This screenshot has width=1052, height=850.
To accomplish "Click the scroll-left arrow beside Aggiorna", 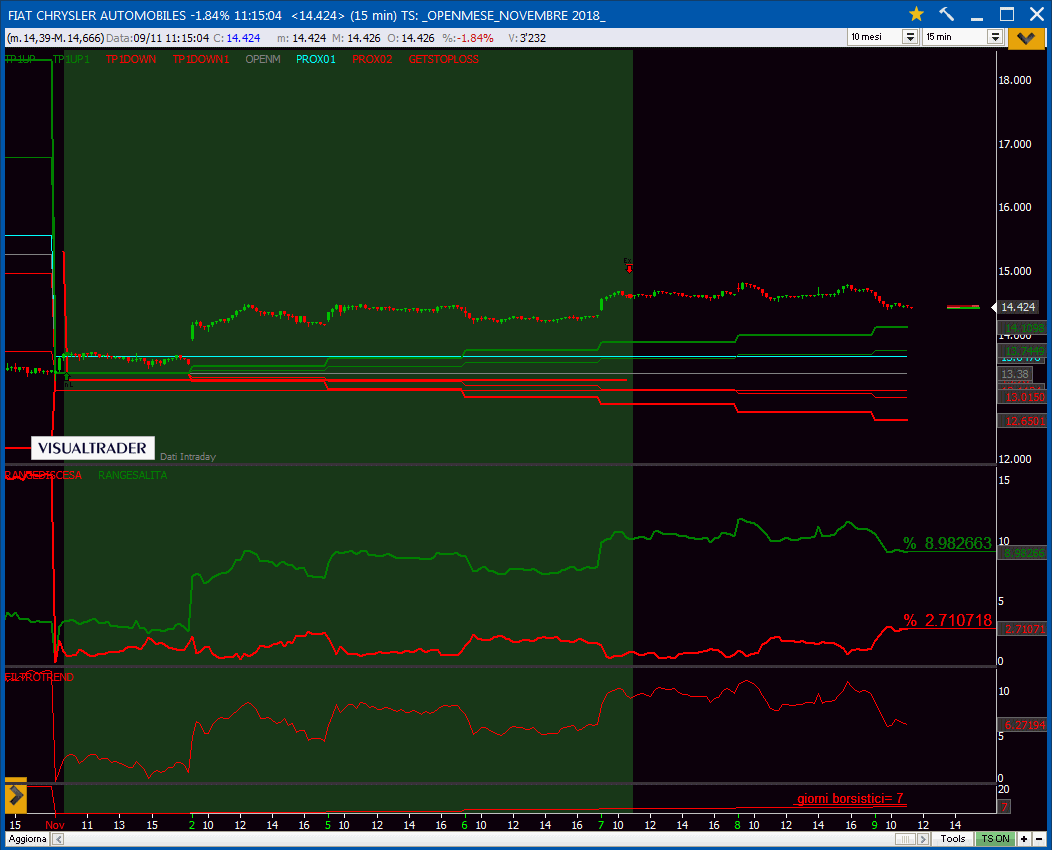I will pos(58,839).
